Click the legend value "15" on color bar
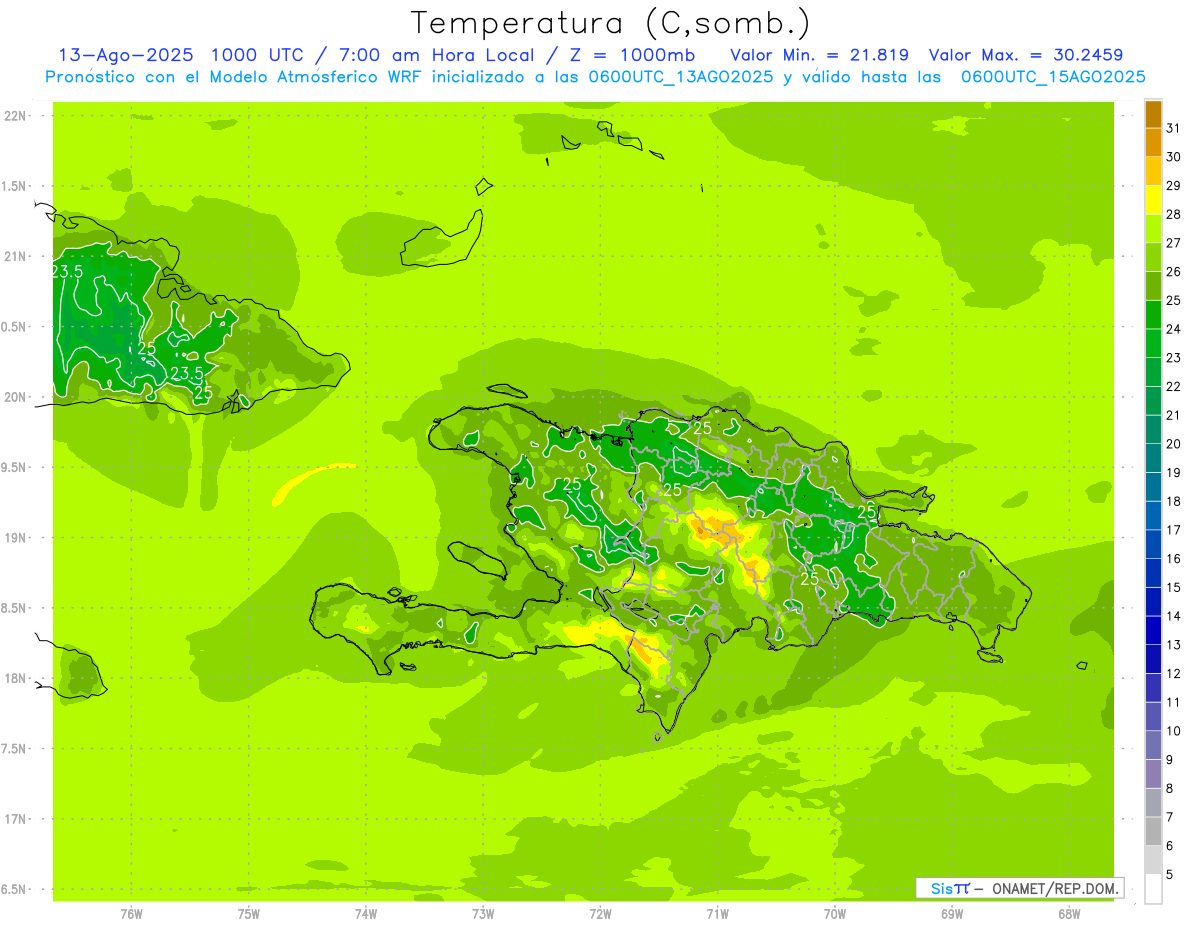Screen dimensions: 1200x927 [1173, 587]
